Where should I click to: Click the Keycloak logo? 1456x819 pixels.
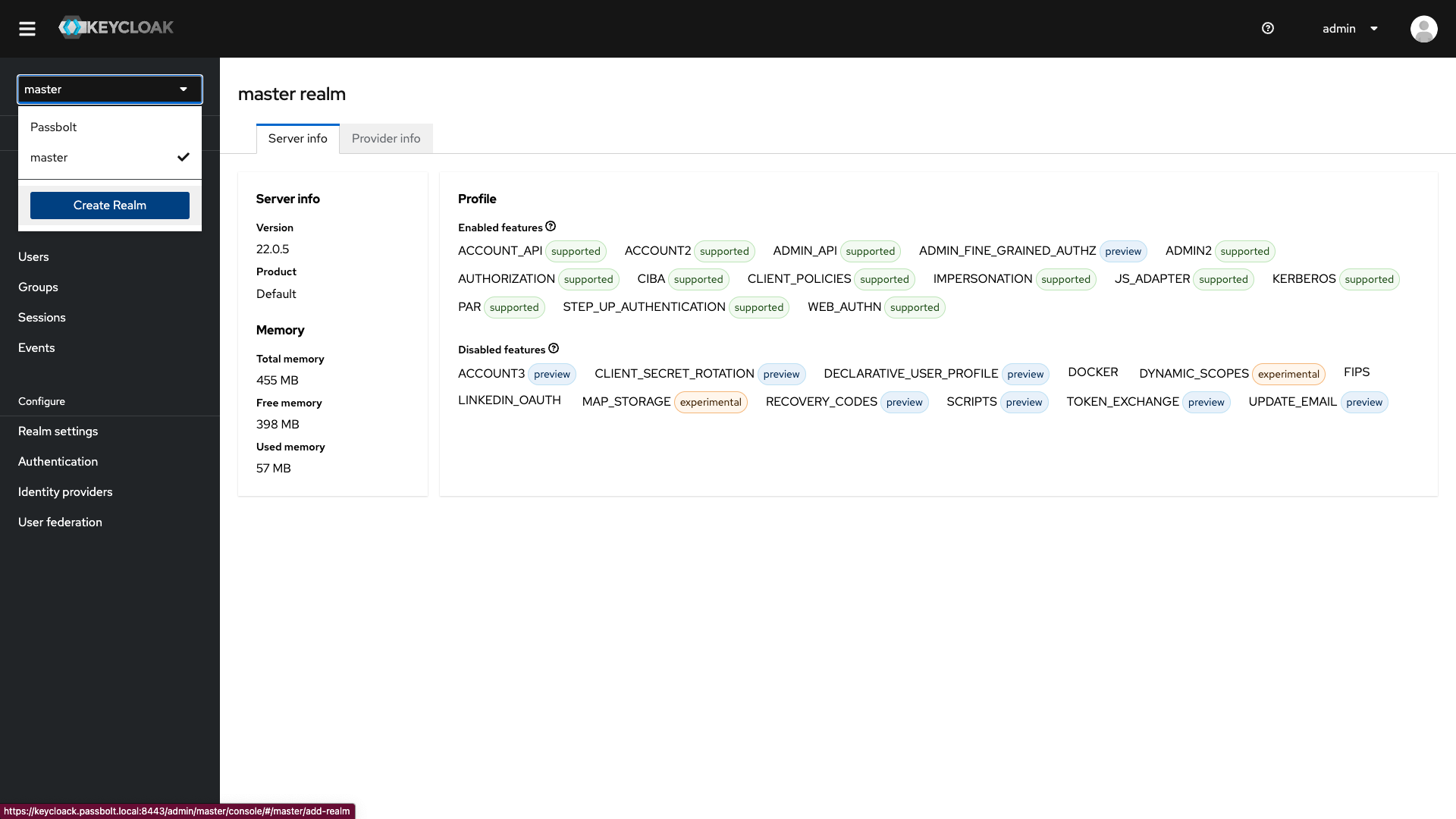pyautogui.click(x=116, y=28)
